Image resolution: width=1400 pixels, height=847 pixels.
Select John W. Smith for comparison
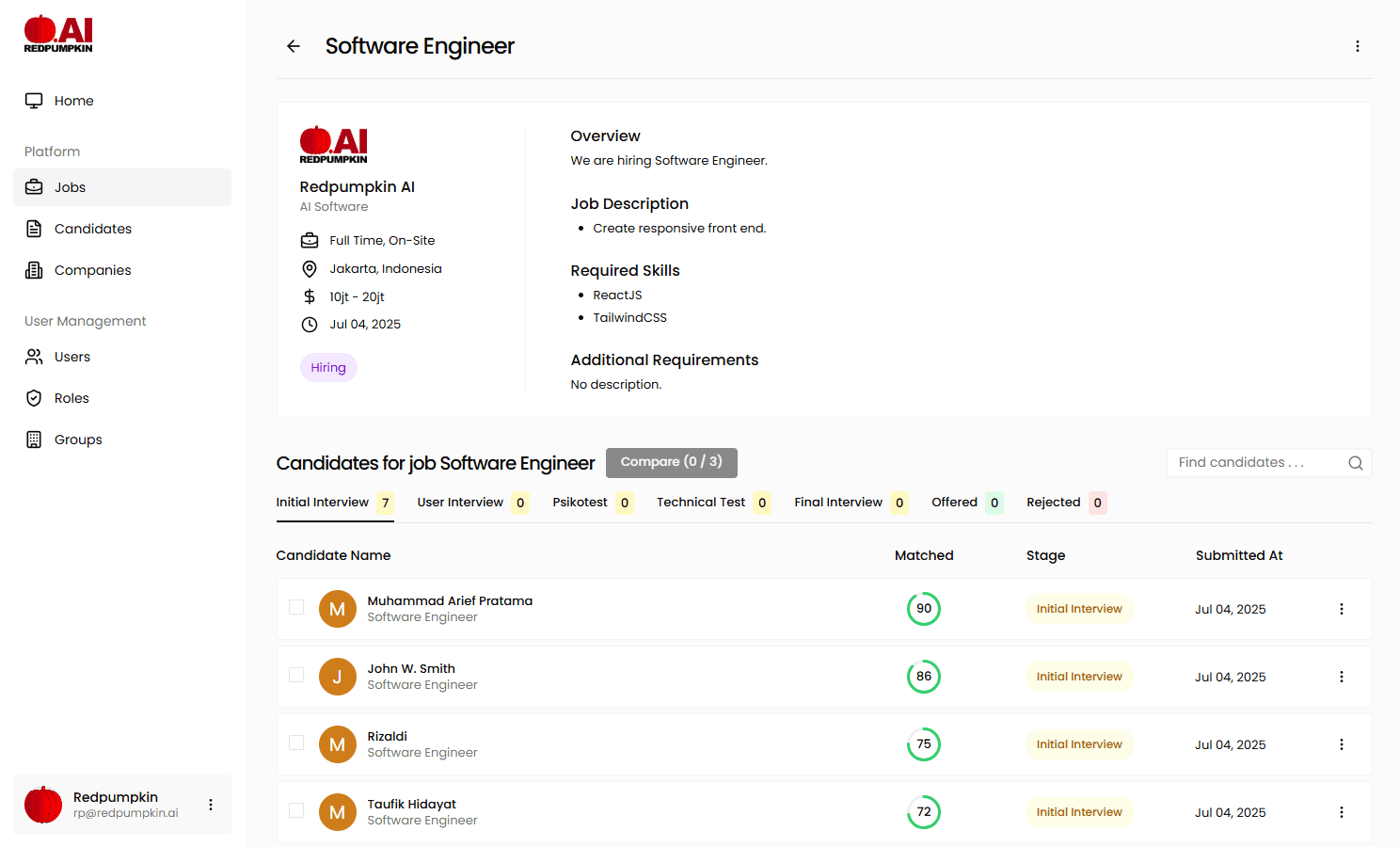pyautogui.click(x=296, y=676)
